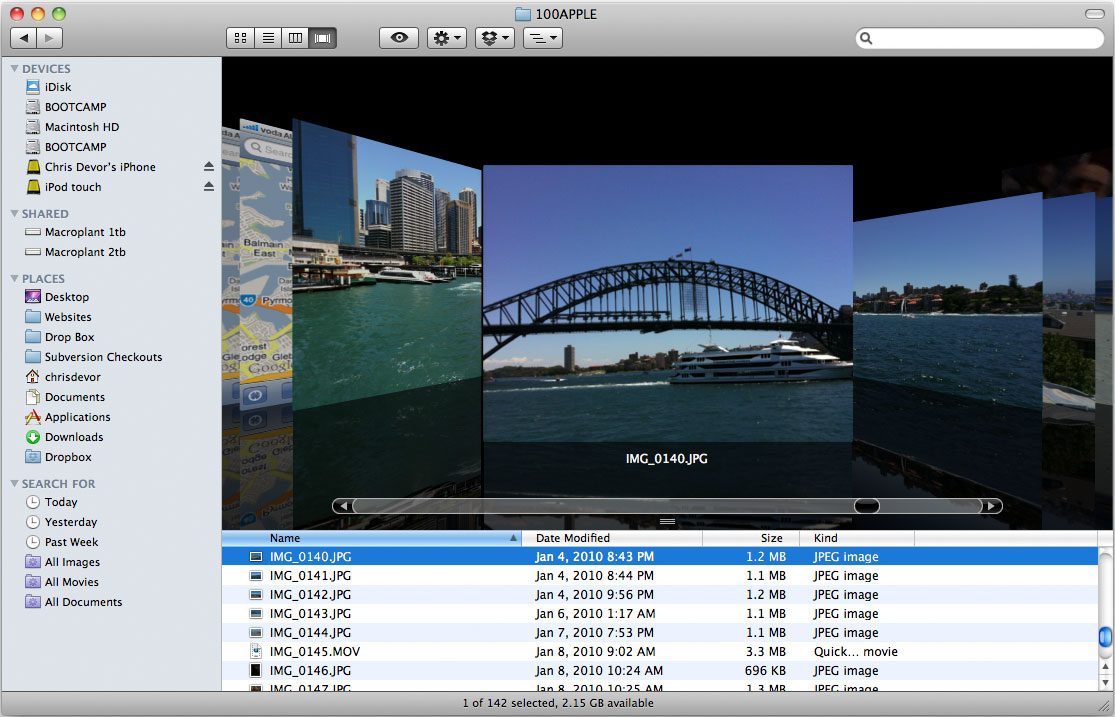Open the Action gear dropdown menu
The image size is (1115, 717).
(x=446, y=38)
